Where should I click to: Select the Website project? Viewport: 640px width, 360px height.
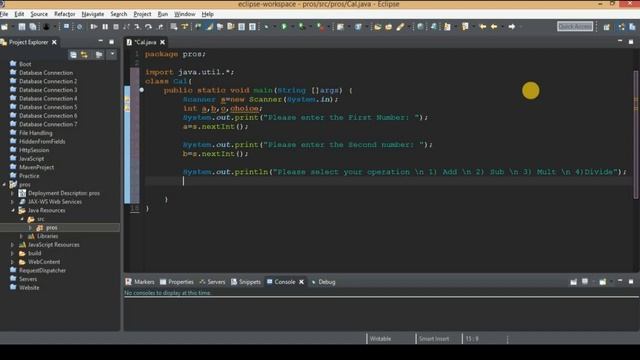point(29,288)
